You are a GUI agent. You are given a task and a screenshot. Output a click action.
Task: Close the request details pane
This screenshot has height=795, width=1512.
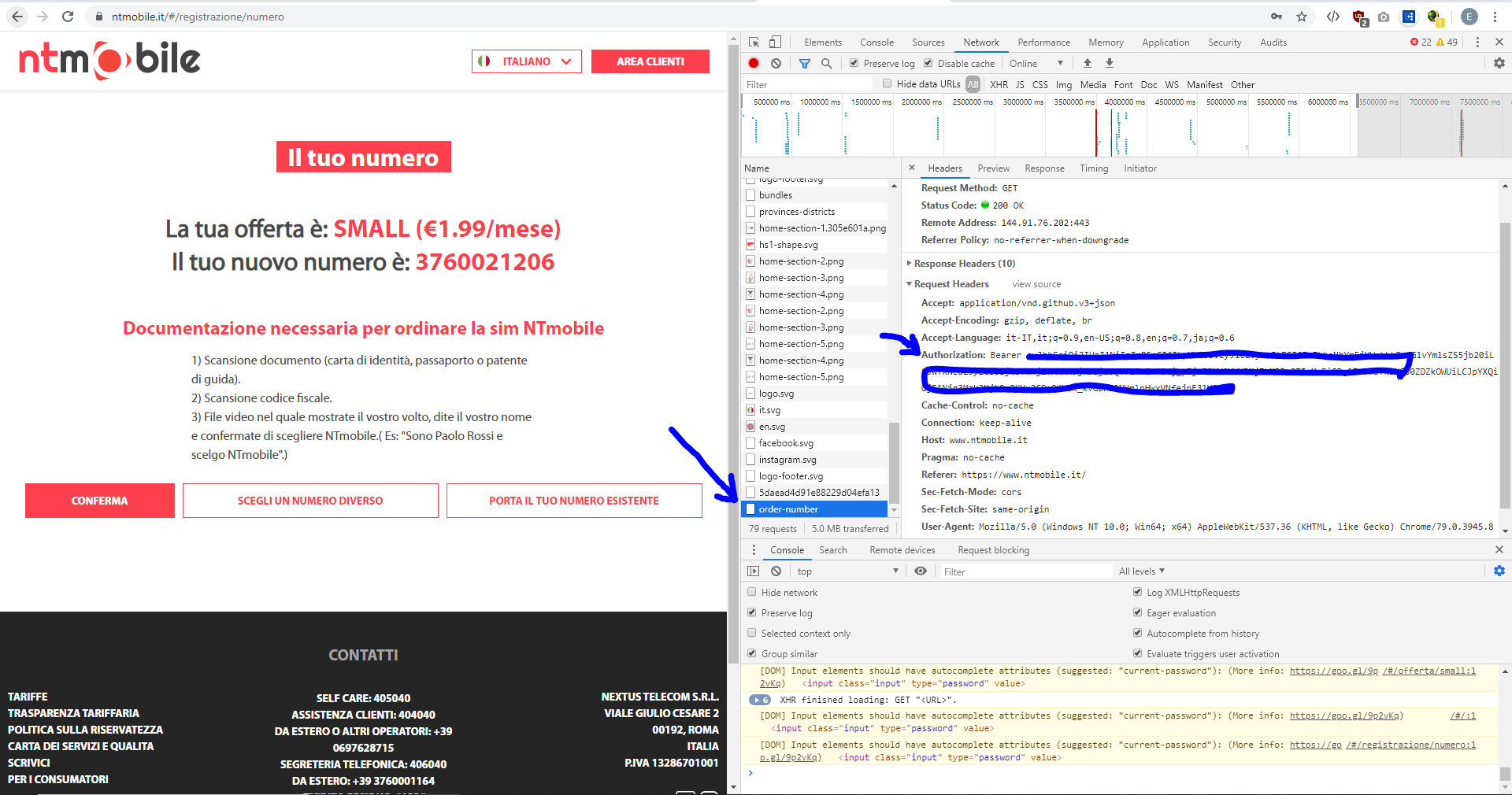(x=911, y=168)
